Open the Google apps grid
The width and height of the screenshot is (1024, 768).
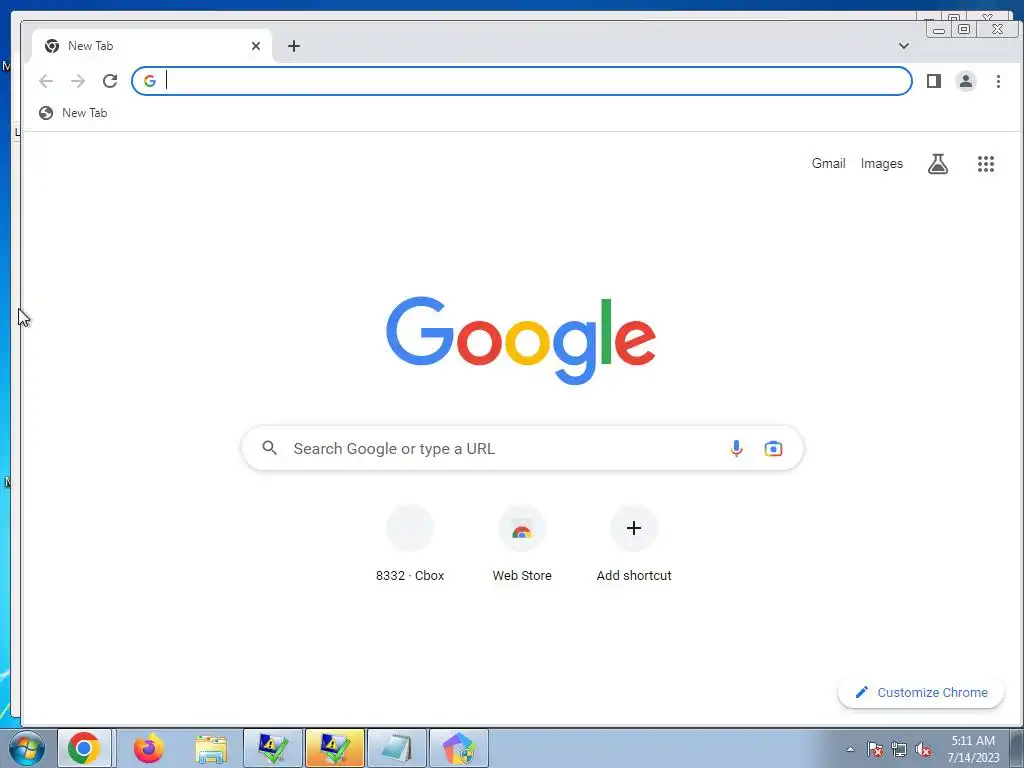[985, 164]
